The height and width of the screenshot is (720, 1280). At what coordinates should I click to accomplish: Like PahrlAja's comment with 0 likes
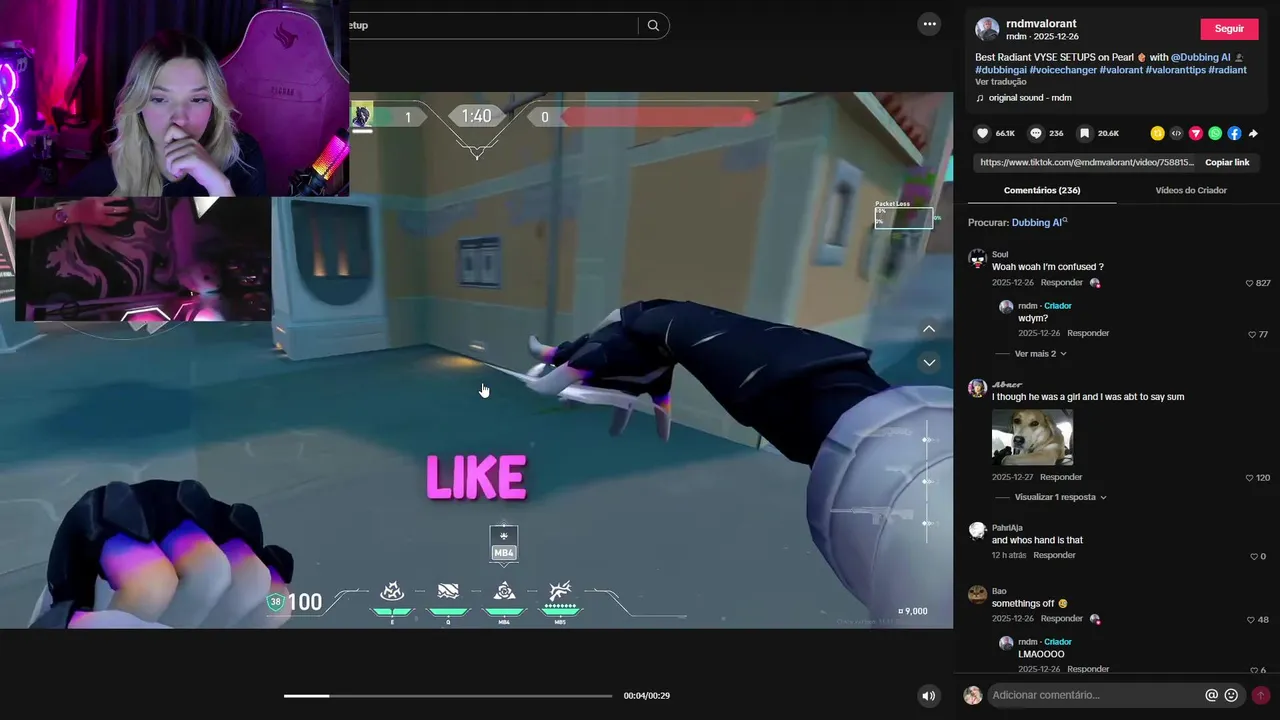coord(1254,556)
